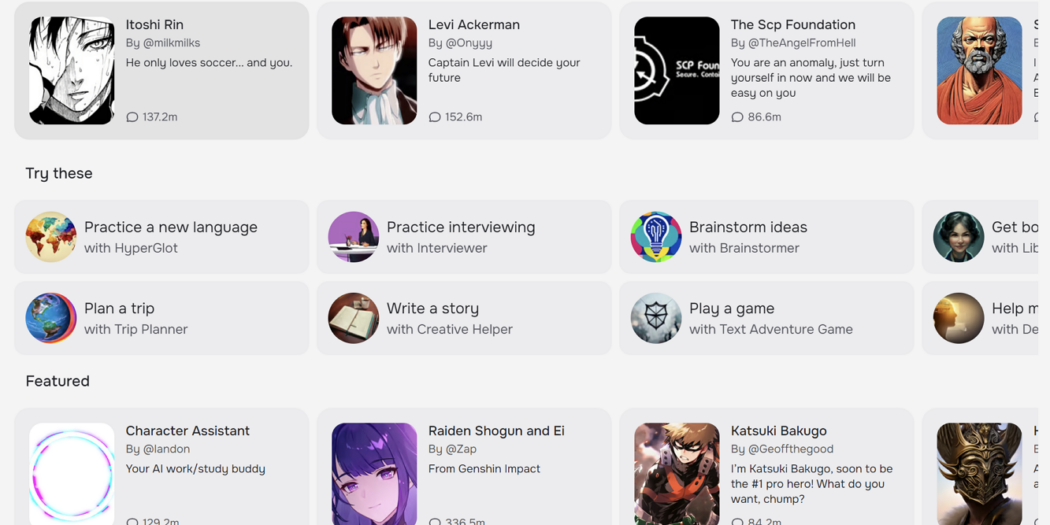Open the HyperGlot world map icon
The height and width of the screenshot is (525, 1050).
tap(51, 237)
